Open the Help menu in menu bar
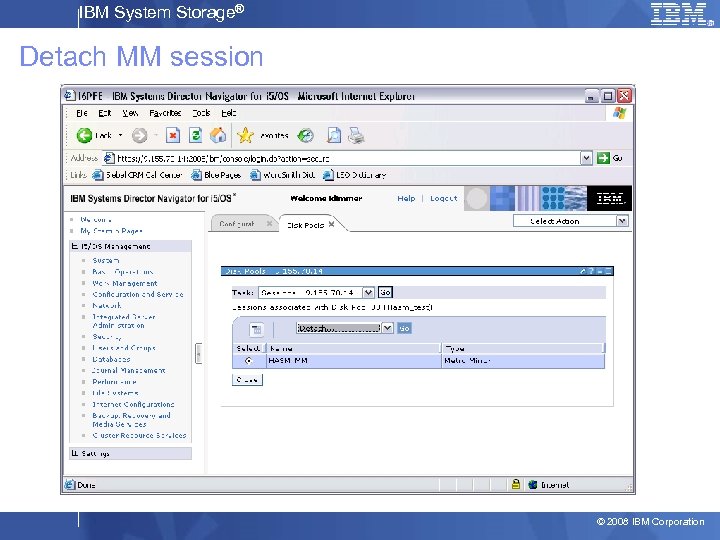 (229, 113)
